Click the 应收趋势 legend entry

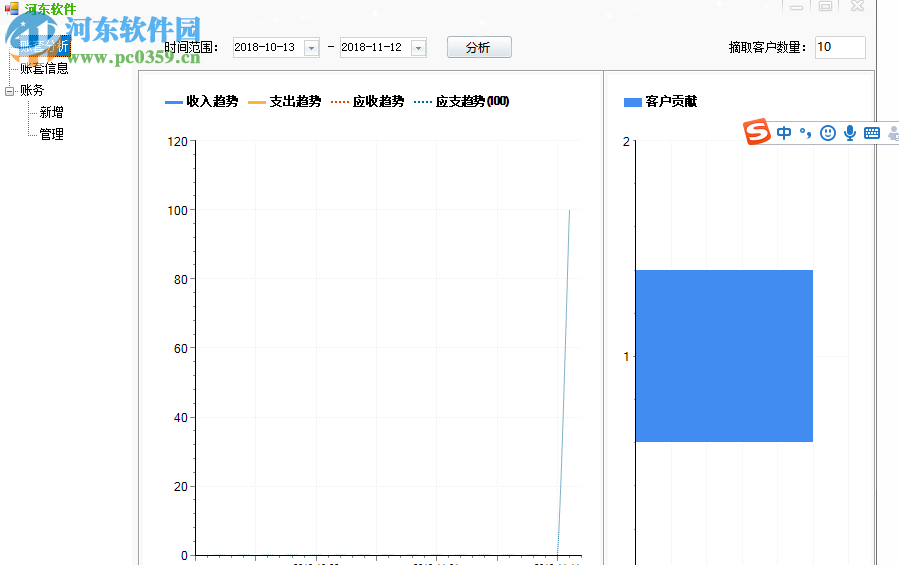[x=368, y=102]
